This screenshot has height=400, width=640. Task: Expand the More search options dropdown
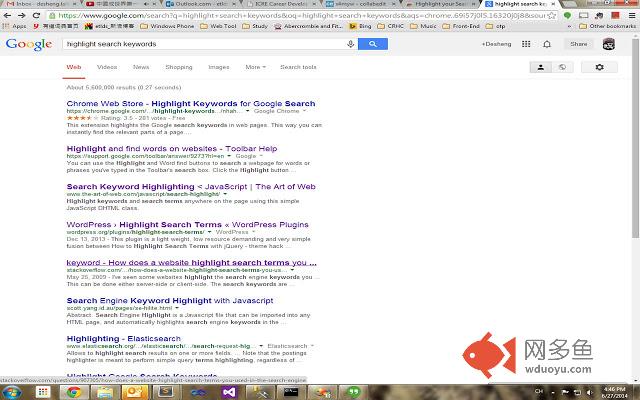point(256,67)
